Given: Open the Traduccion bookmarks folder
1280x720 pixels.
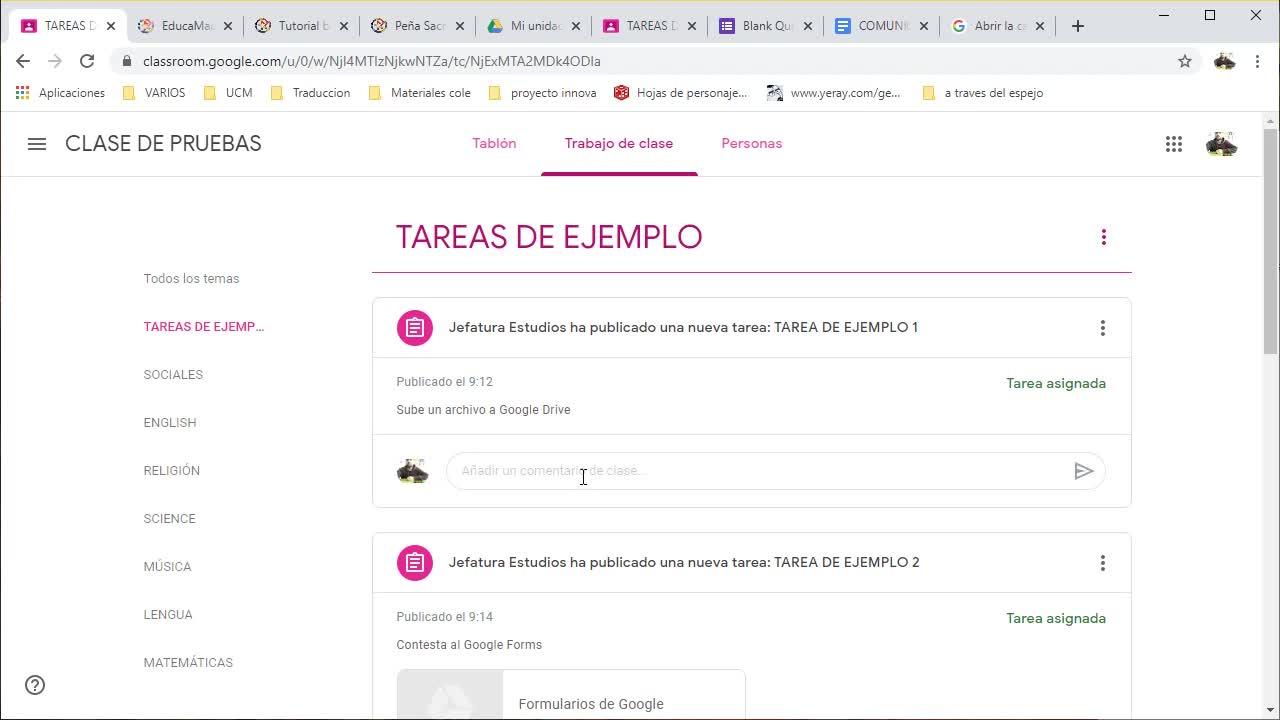Looking at the screenshot, I should pos(310,93).
